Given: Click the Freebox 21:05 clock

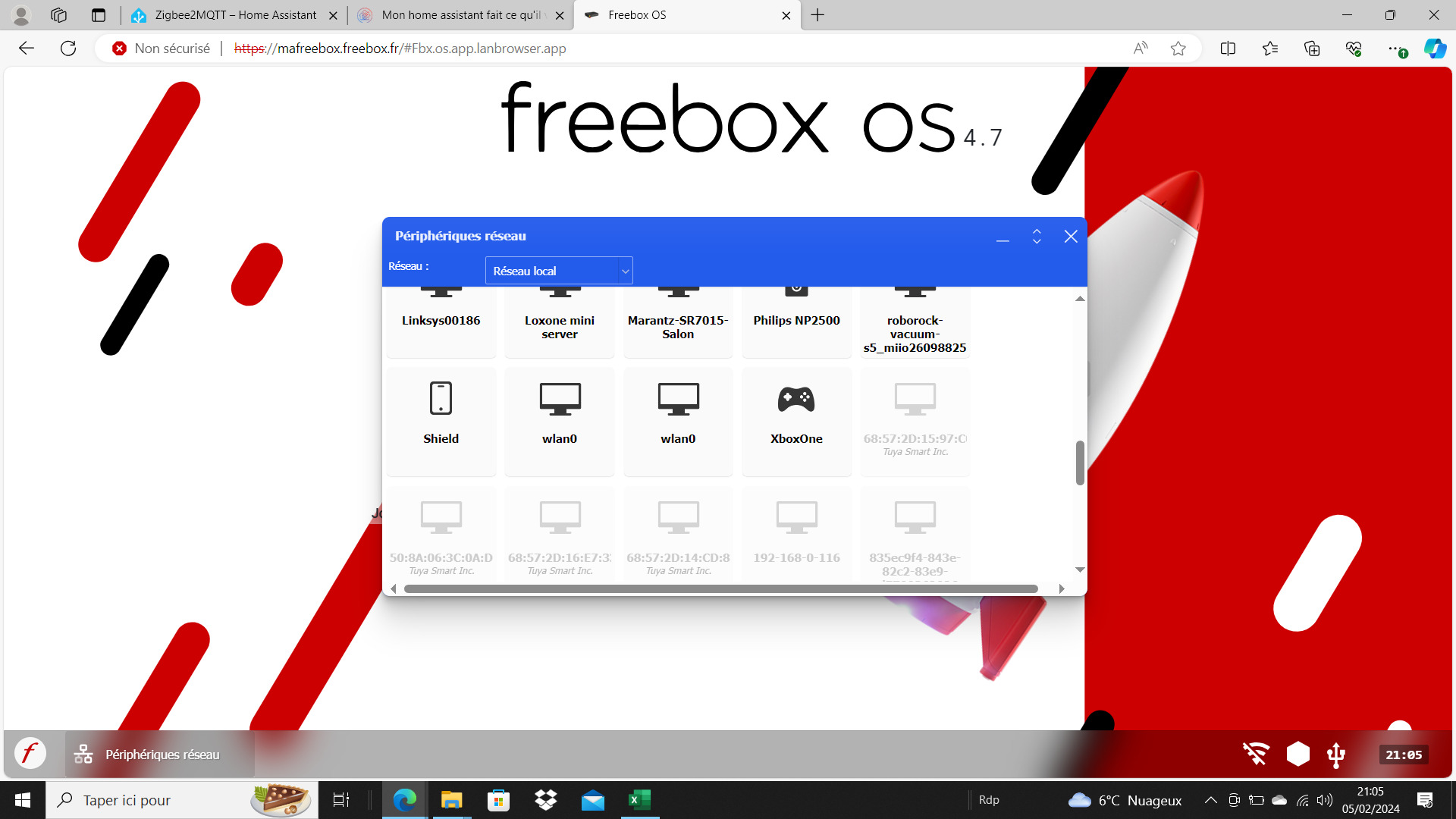Looking at the screenshot, I should click(1404, 755).
